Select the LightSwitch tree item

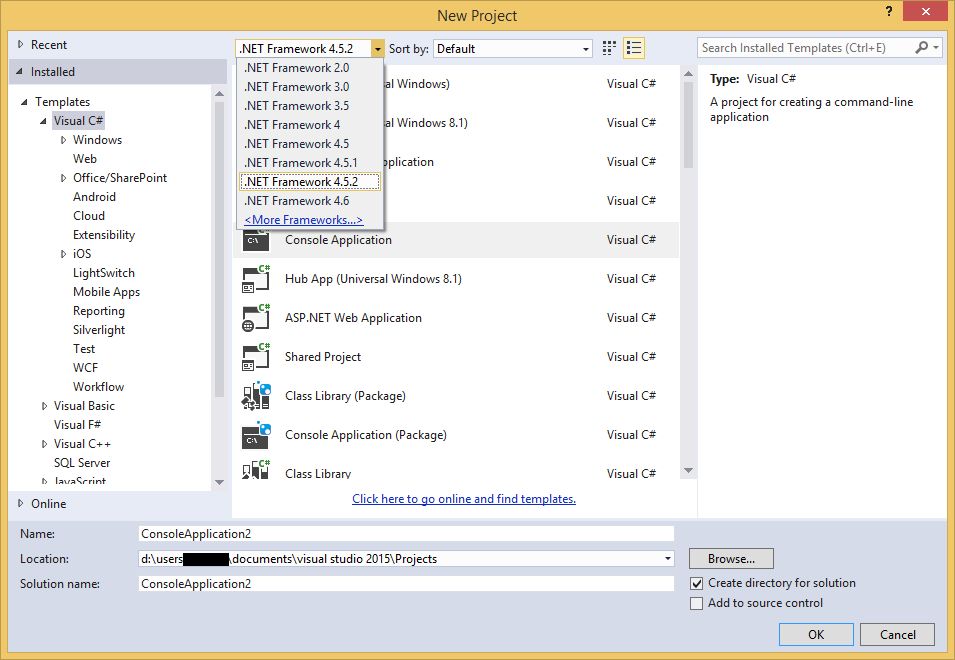[x=104, y=273]
